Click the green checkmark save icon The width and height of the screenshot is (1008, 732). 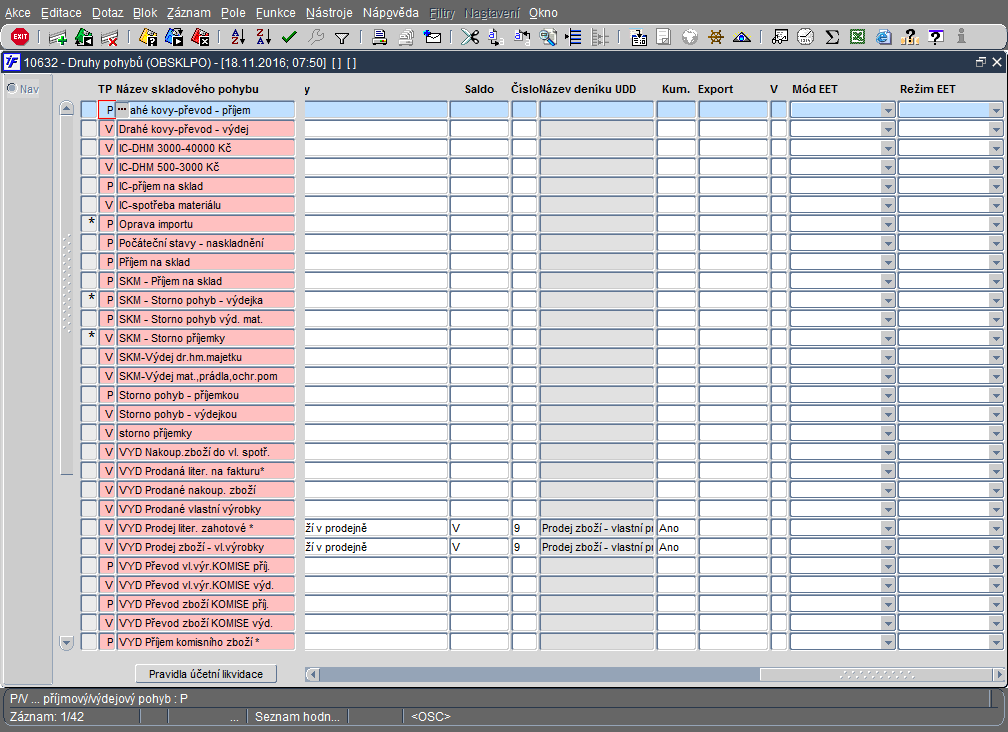[289, 37]
